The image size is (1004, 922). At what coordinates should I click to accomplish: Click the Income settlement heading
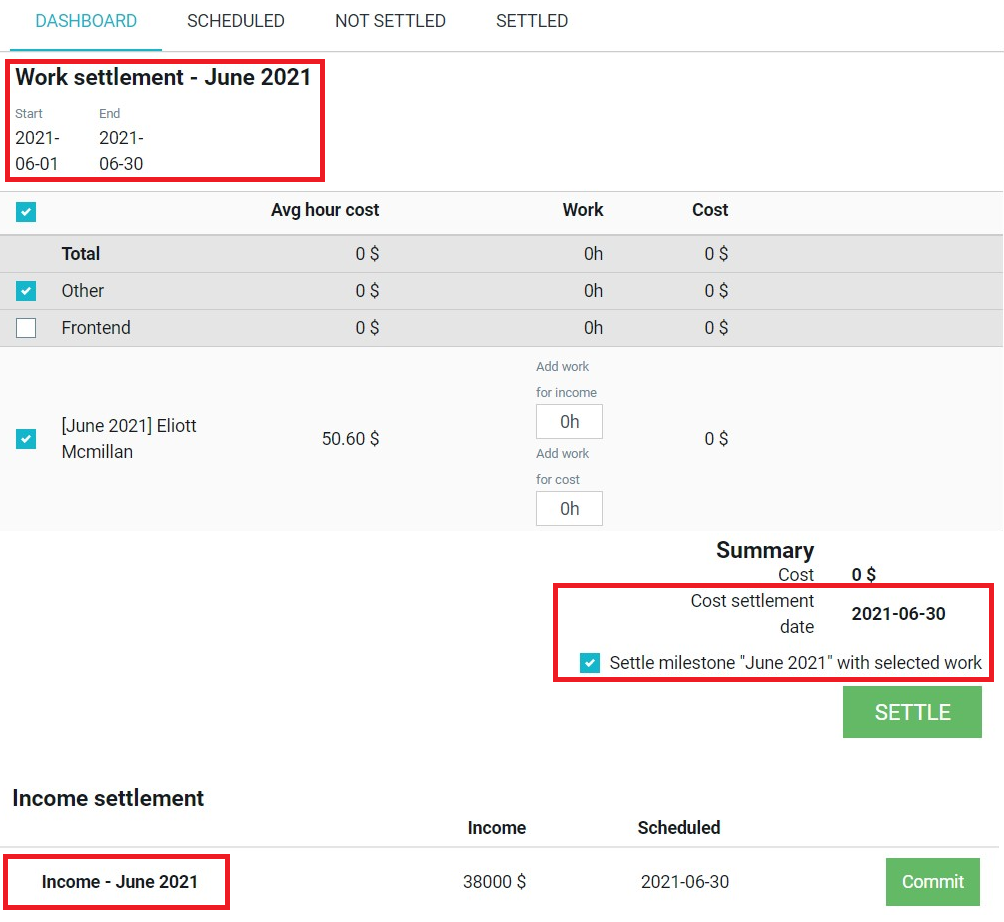click(108, 798)
